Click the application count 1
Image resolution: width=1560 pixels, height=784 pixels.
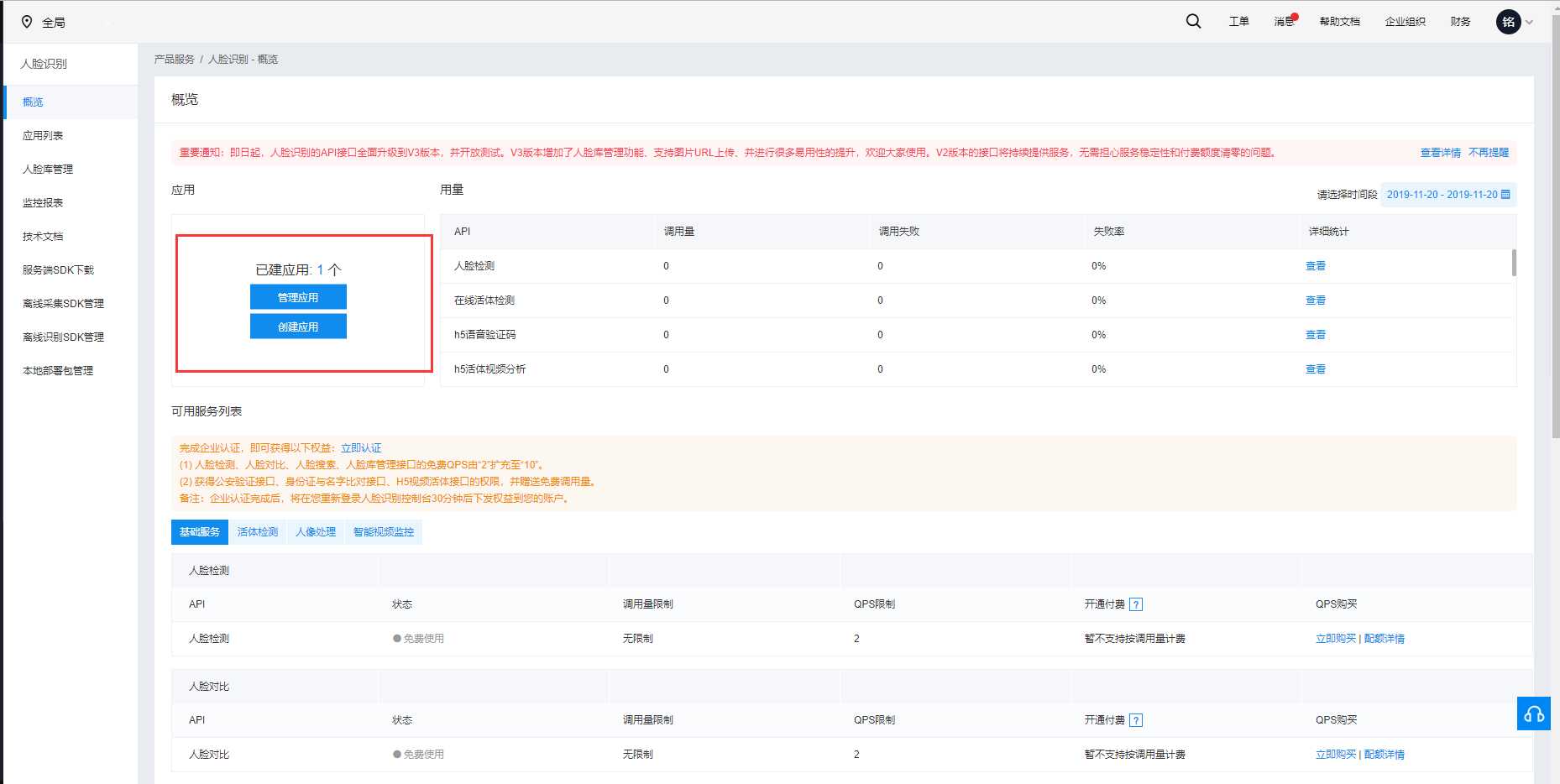tap(320, 269)
